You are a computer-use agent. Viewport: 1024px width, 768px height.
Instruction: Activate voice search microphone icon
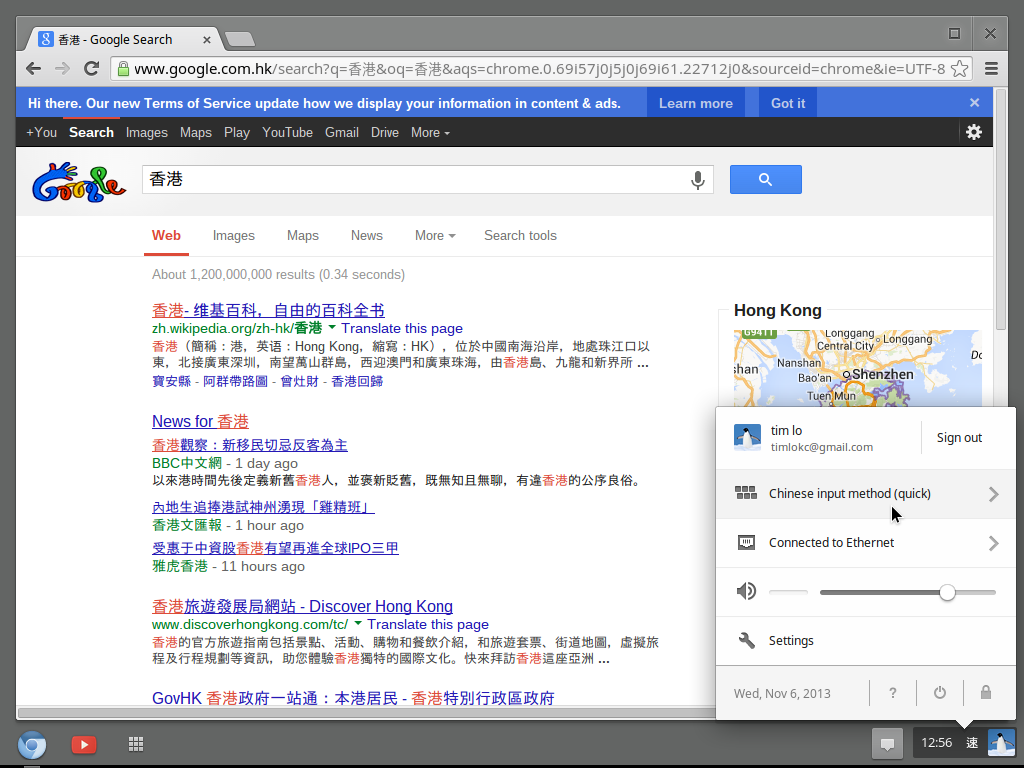coord(697,180)
